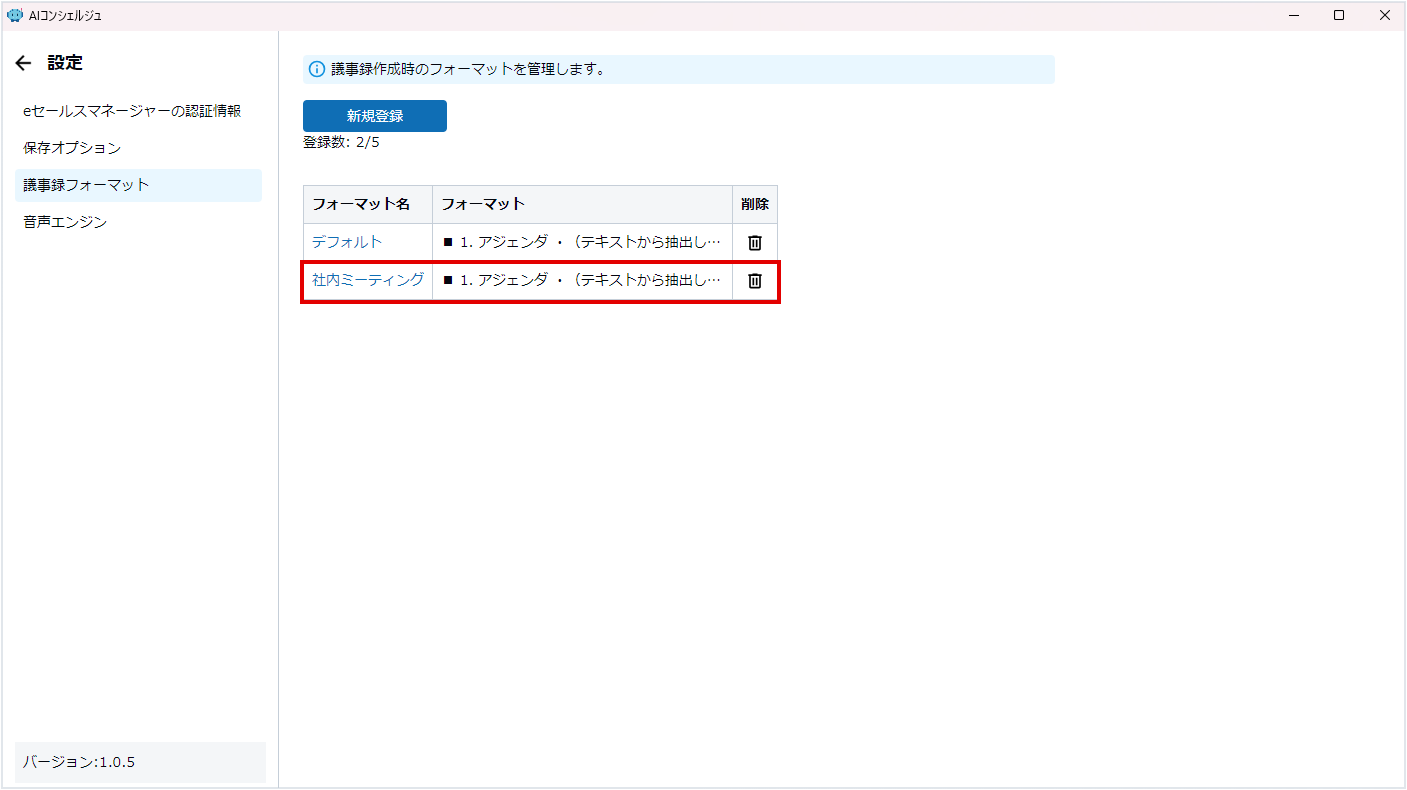The width and height of the screenshot is (1407, 790).
Task: Open the 社内ミーティング format name link
Action: (x=368, y=280)
